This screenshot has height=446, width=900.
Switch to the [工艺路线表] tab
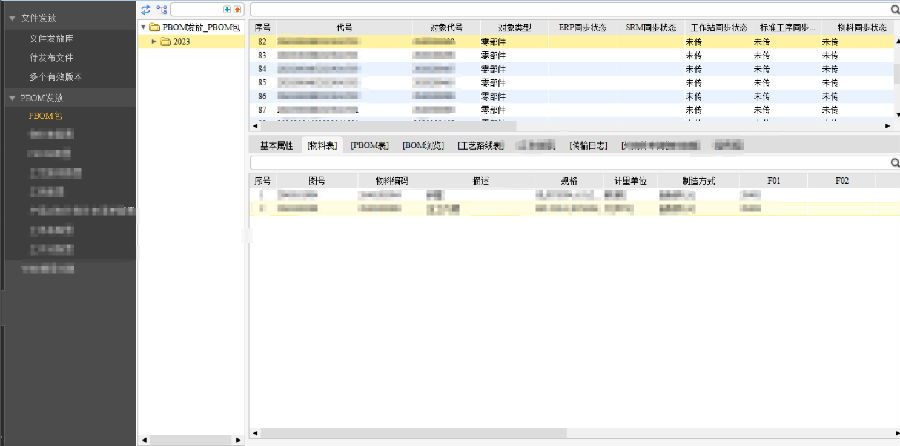(x=480, y=146)
